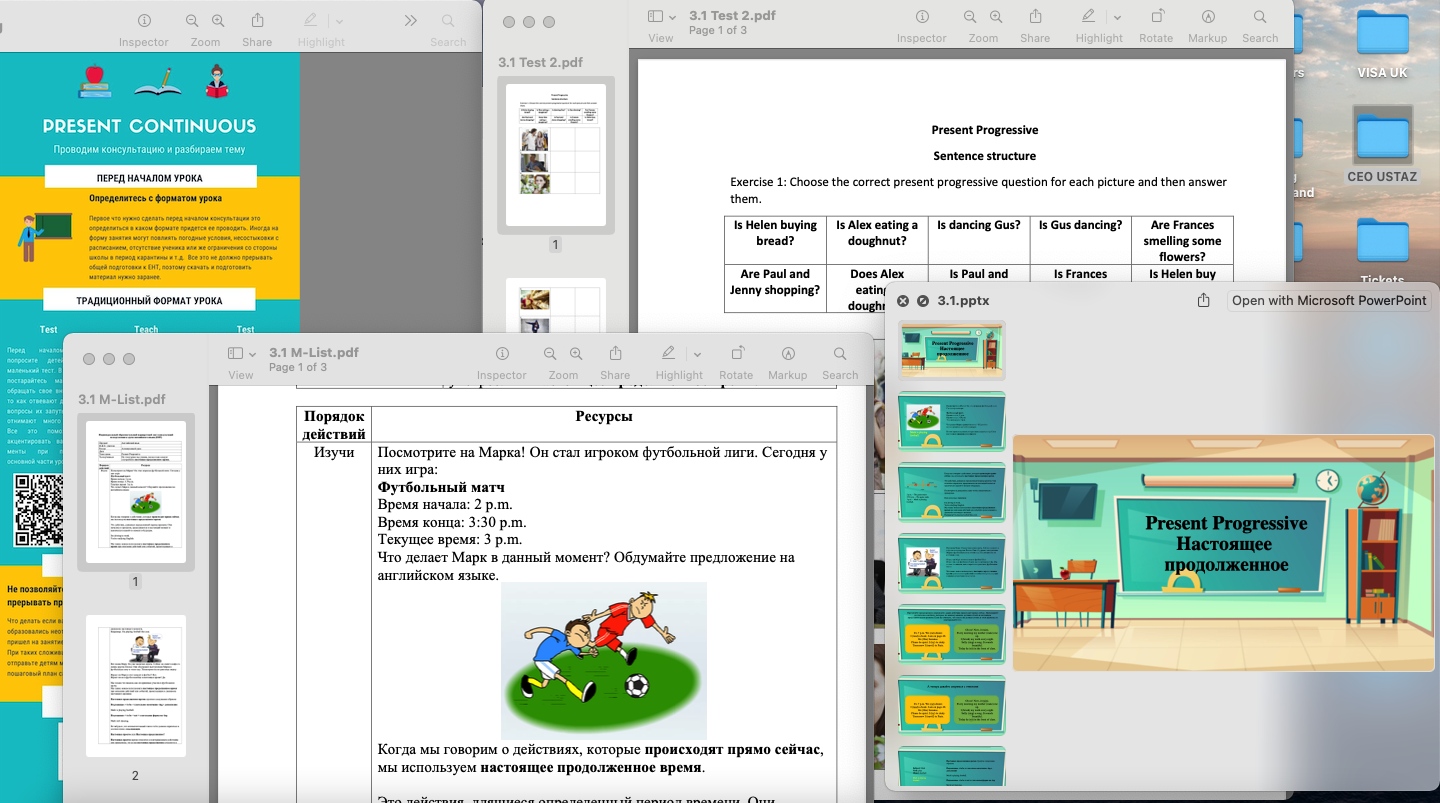Open Inspector in the 3.1 Test 2.pdf window
Viewport: 1440px width, 803px height.
[x=921, y=18]
